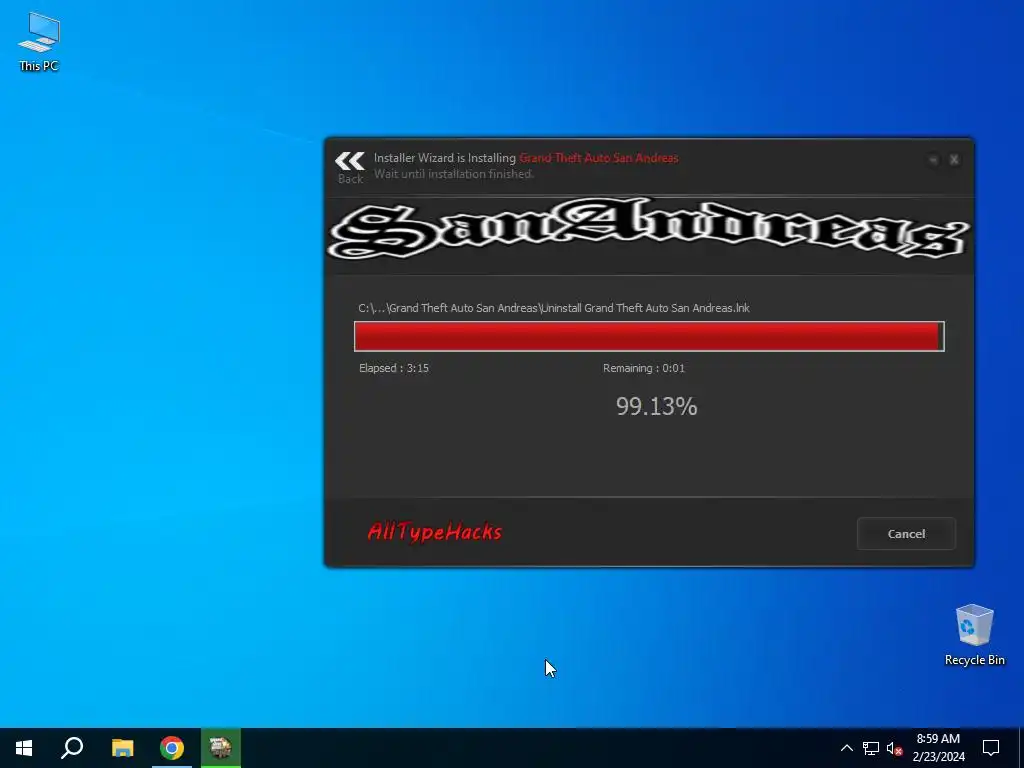Click the GTA installer taskbar icon
The height and width of the screenshot is (768, 1024).
point(221,748)
